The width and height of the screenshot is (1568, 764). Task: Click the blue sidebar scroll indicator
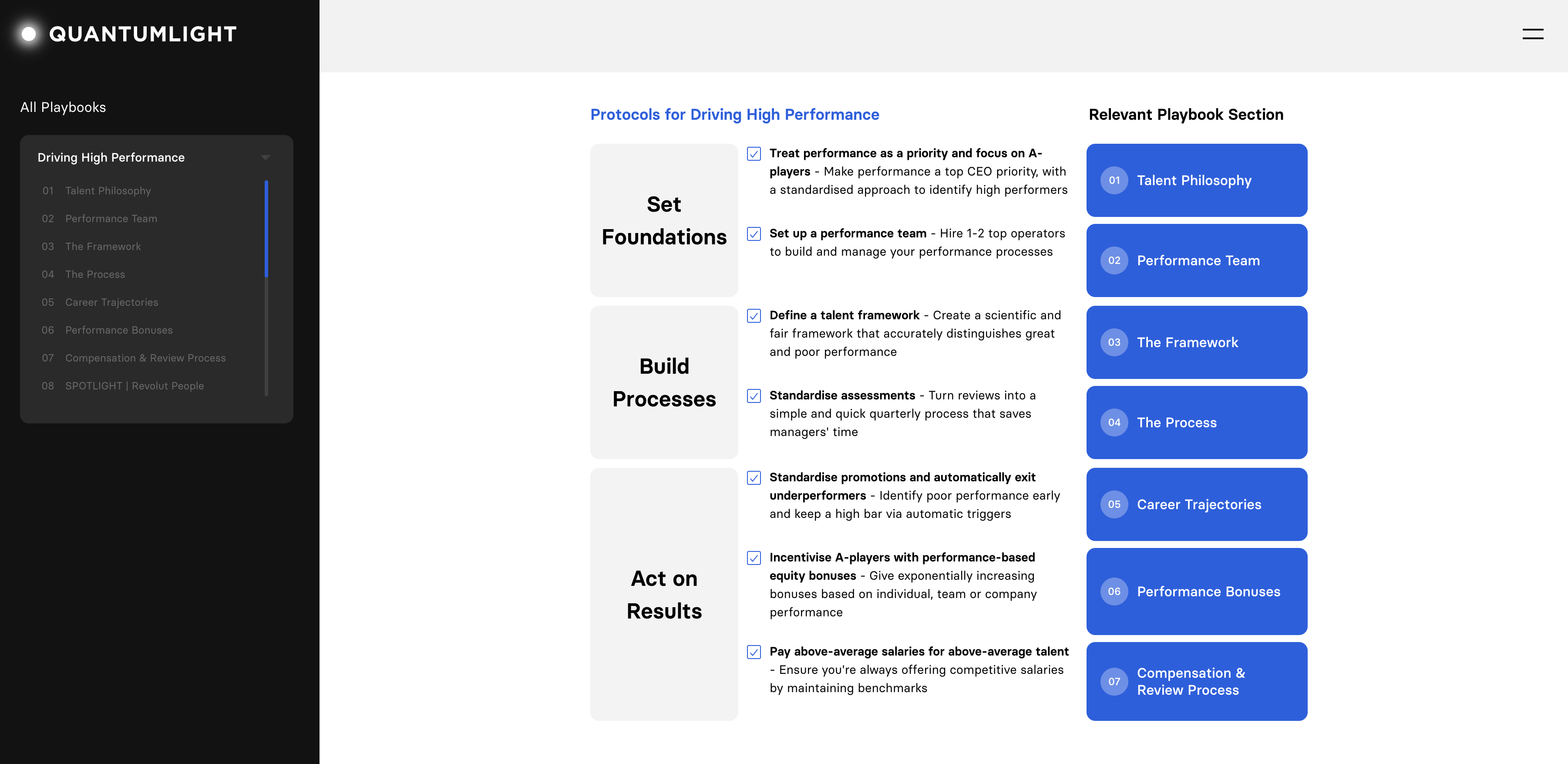click(266, 228)
